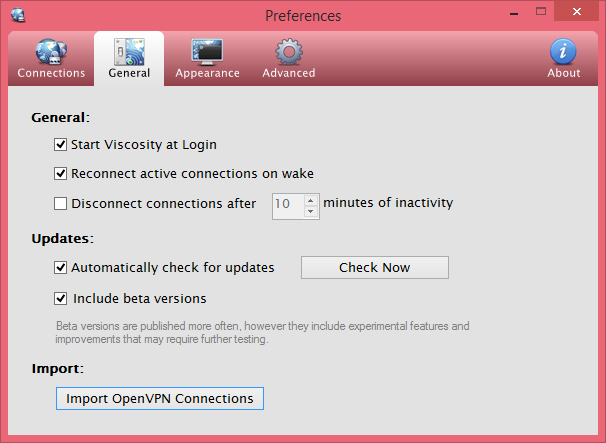Image resolution: width=606 pixels, height=443 pixels.
Task: Click the beta versions description text
Action: tap(262, 332)
